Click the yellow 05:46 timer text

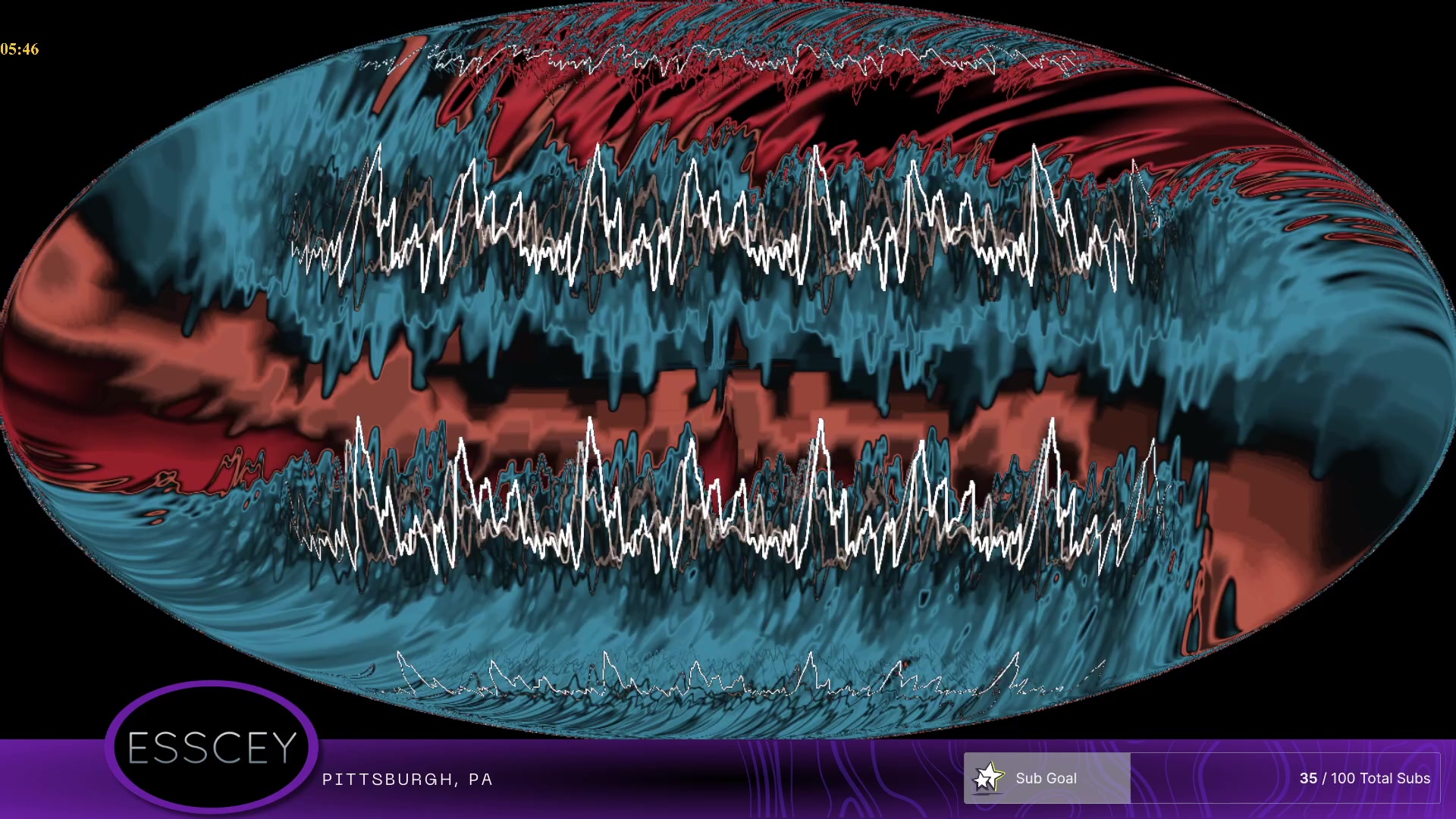click(20, 49)
